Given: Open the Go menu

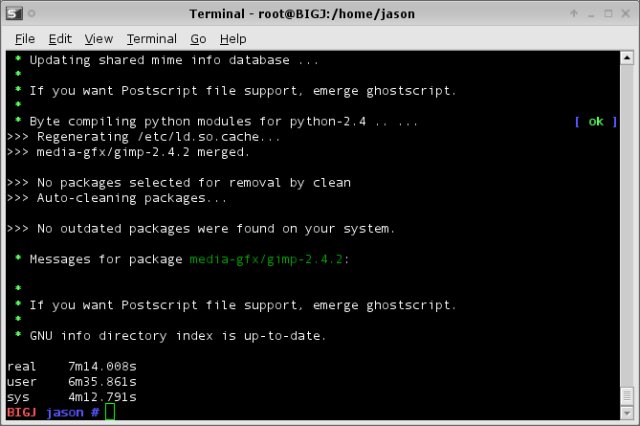Looking at the screenshot, I should click(x=198, y=39).
